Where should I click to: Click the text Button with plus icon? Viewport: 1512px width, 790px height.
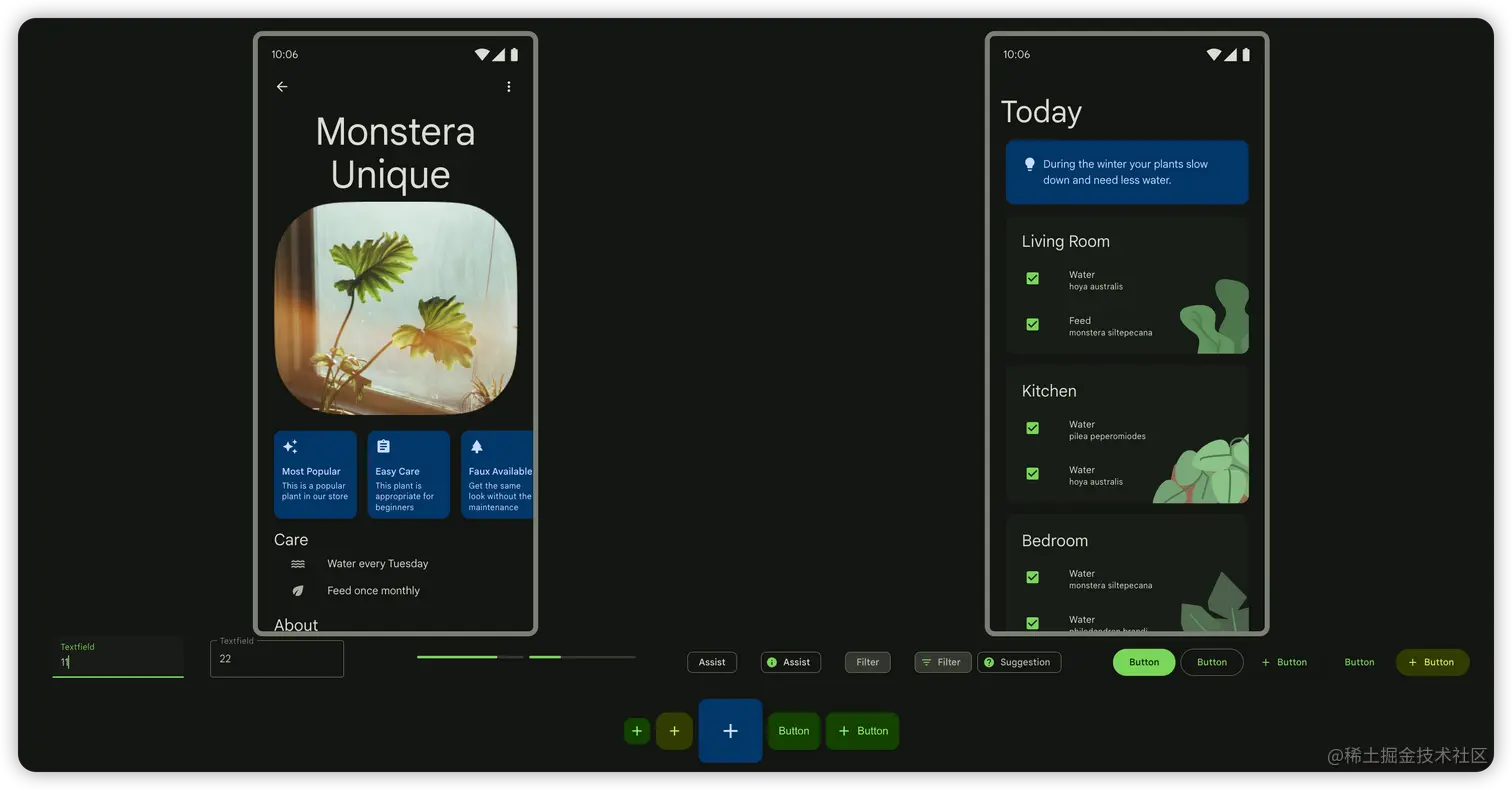click(x=1284, y=662)
